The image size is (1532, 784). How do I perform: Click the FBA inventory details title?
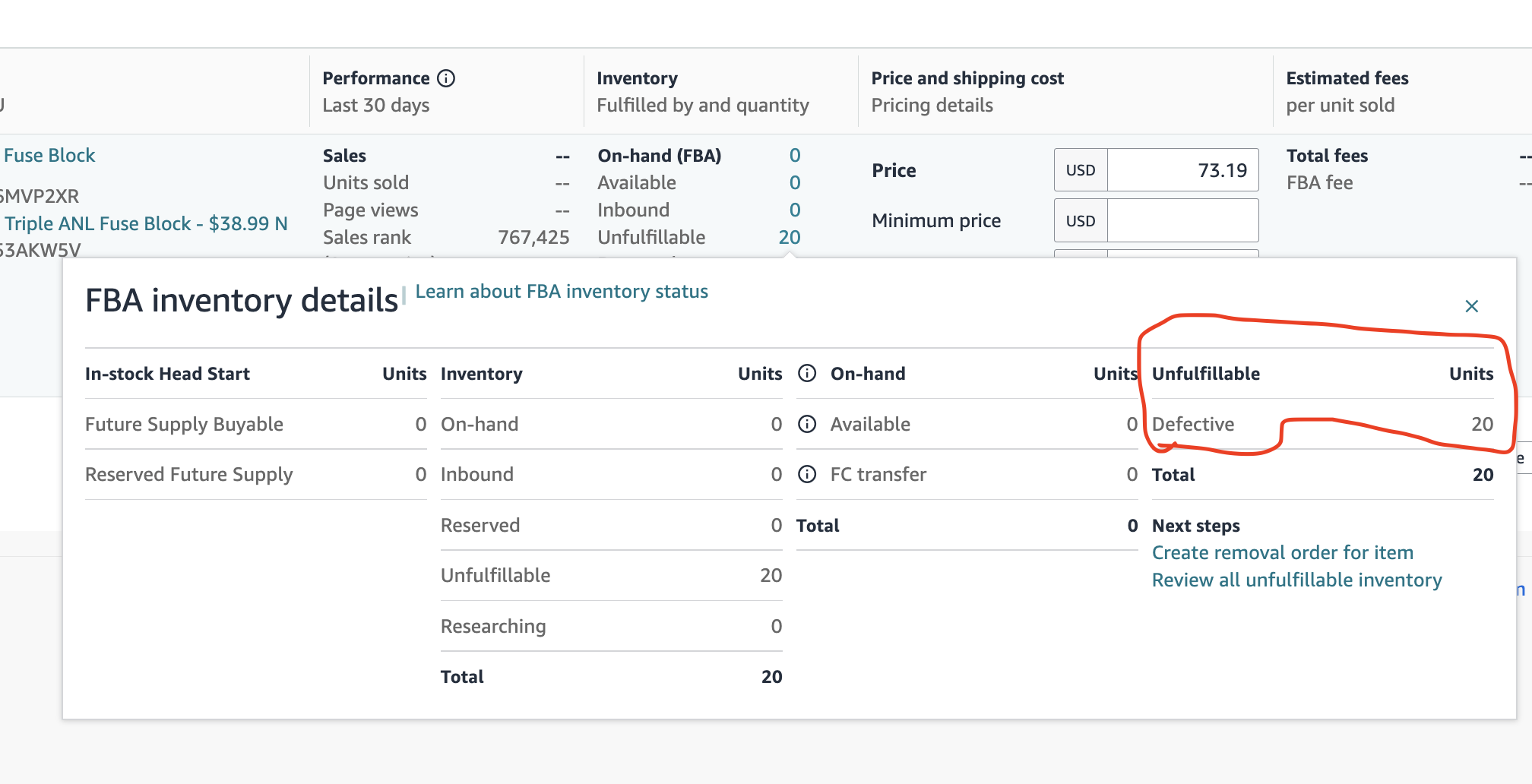(242, 301)
